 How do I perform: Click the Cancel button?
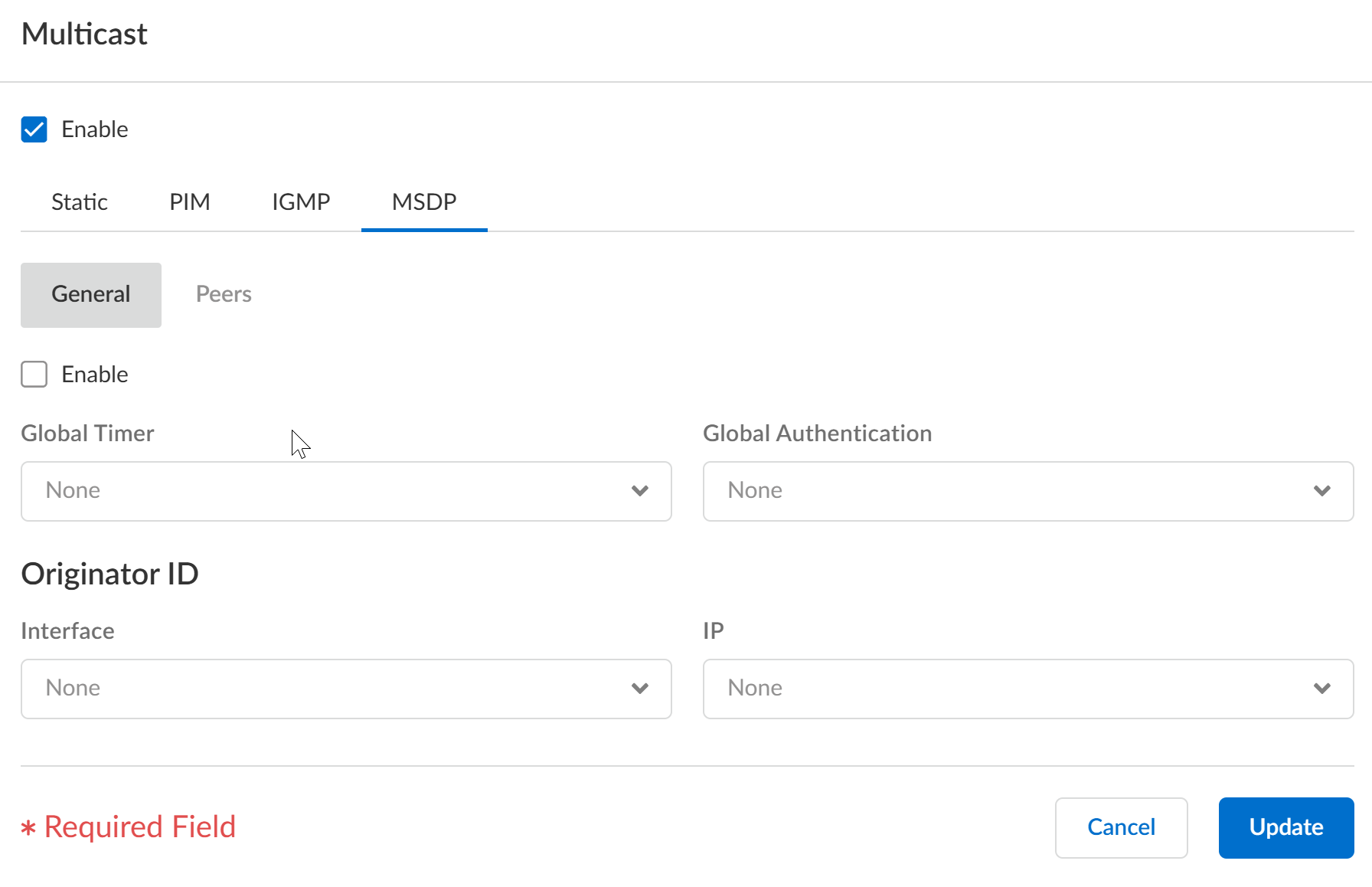point(1121,827)
